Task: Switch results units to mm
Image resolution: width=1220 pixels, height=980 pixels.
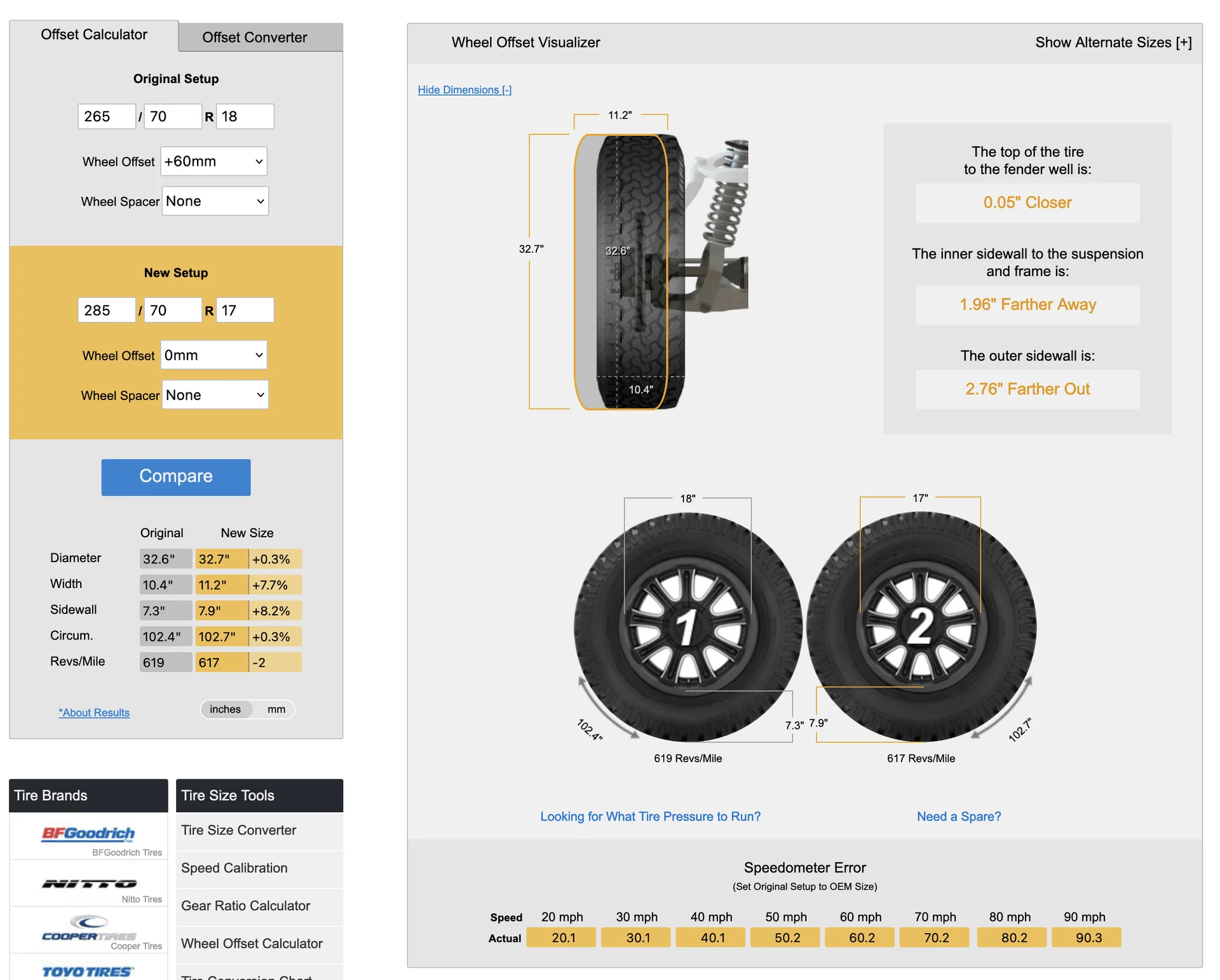Action: [276, 709]
